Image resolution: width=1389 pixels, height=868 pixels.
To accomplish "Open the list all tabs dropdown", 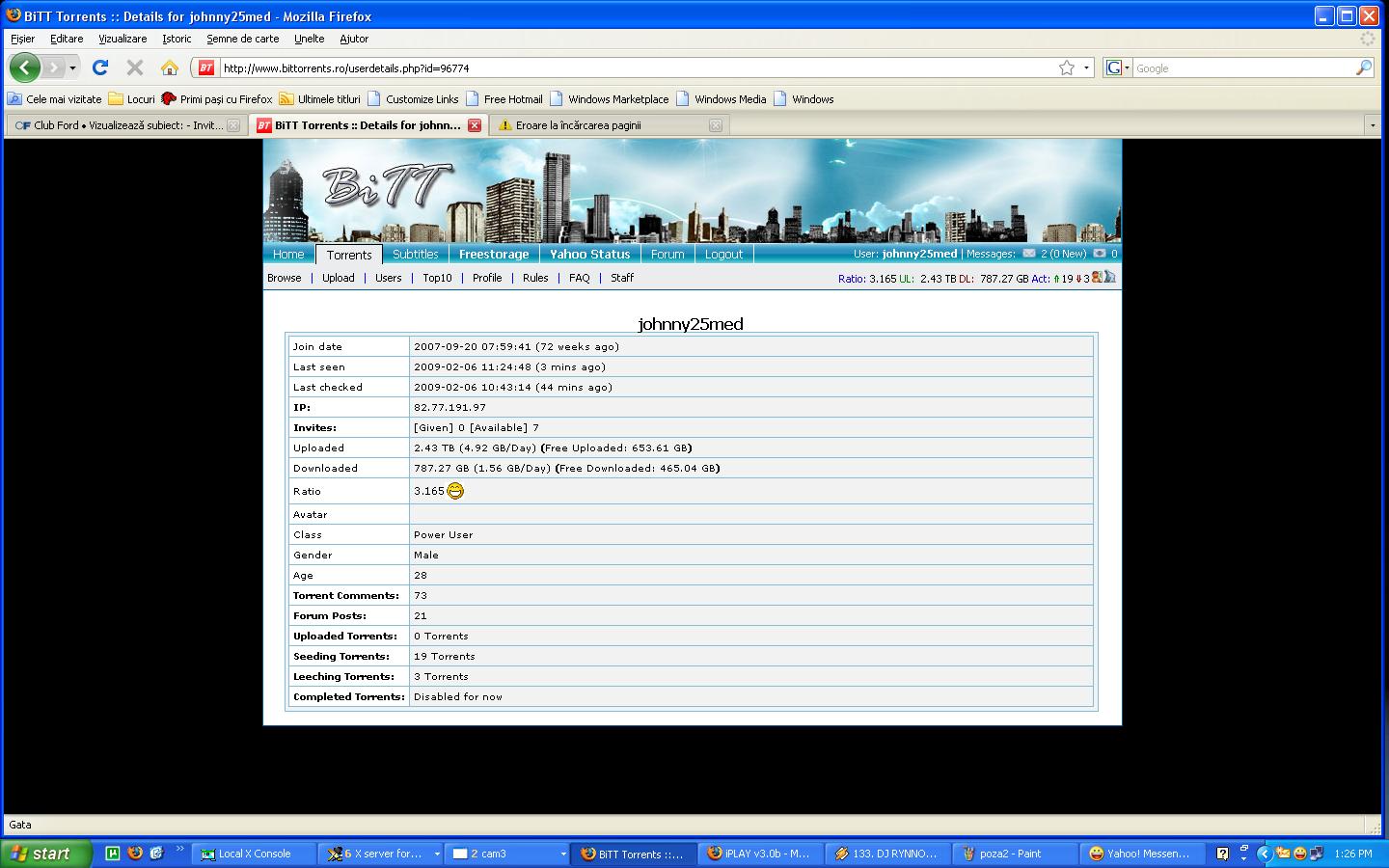I will (x=1373, y=125).
